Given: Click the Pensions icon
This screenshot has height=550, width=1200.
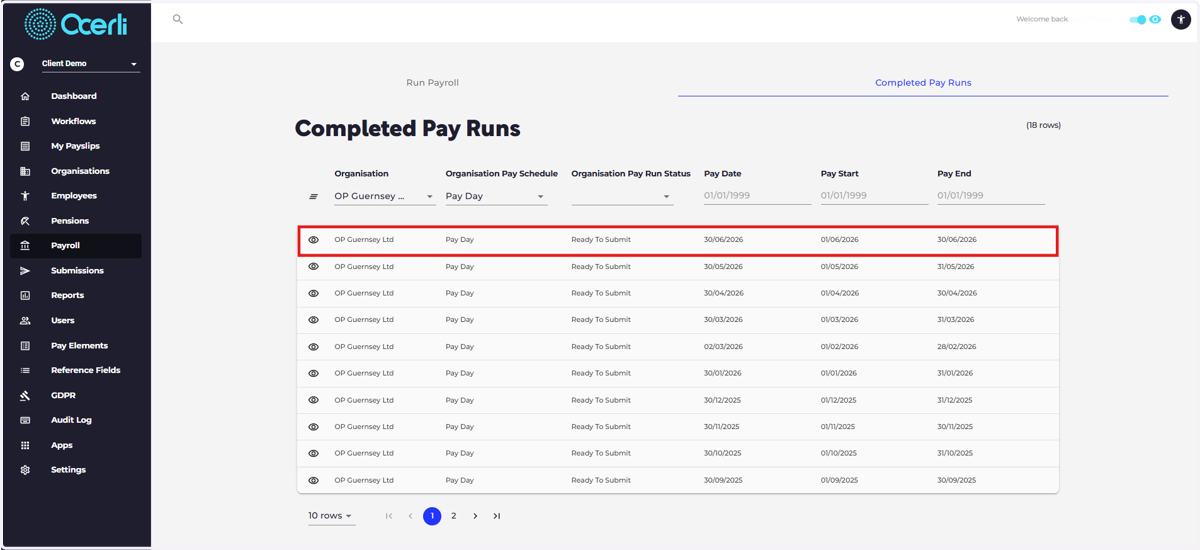Looking at the screenshot, I should (25, 221).
